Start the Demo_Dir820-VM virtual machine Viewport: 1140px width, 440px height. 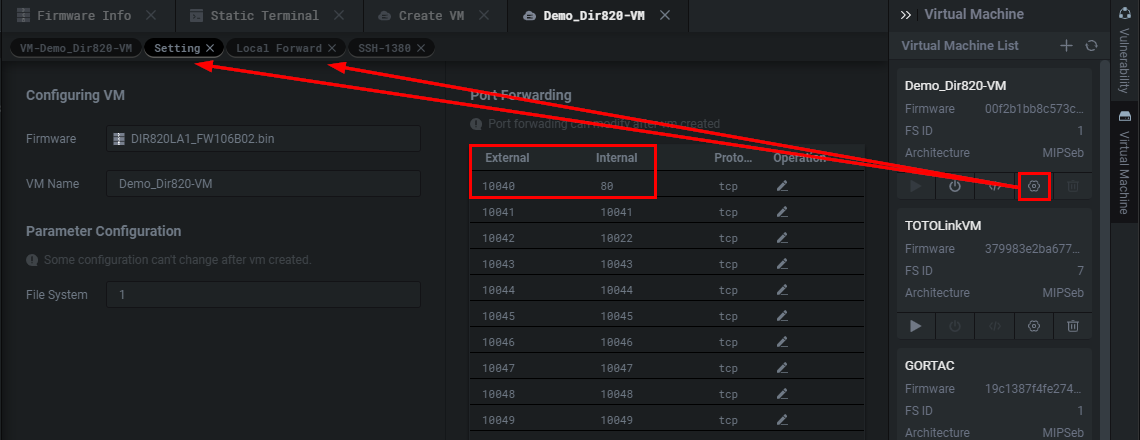click(x=916, y=186)
